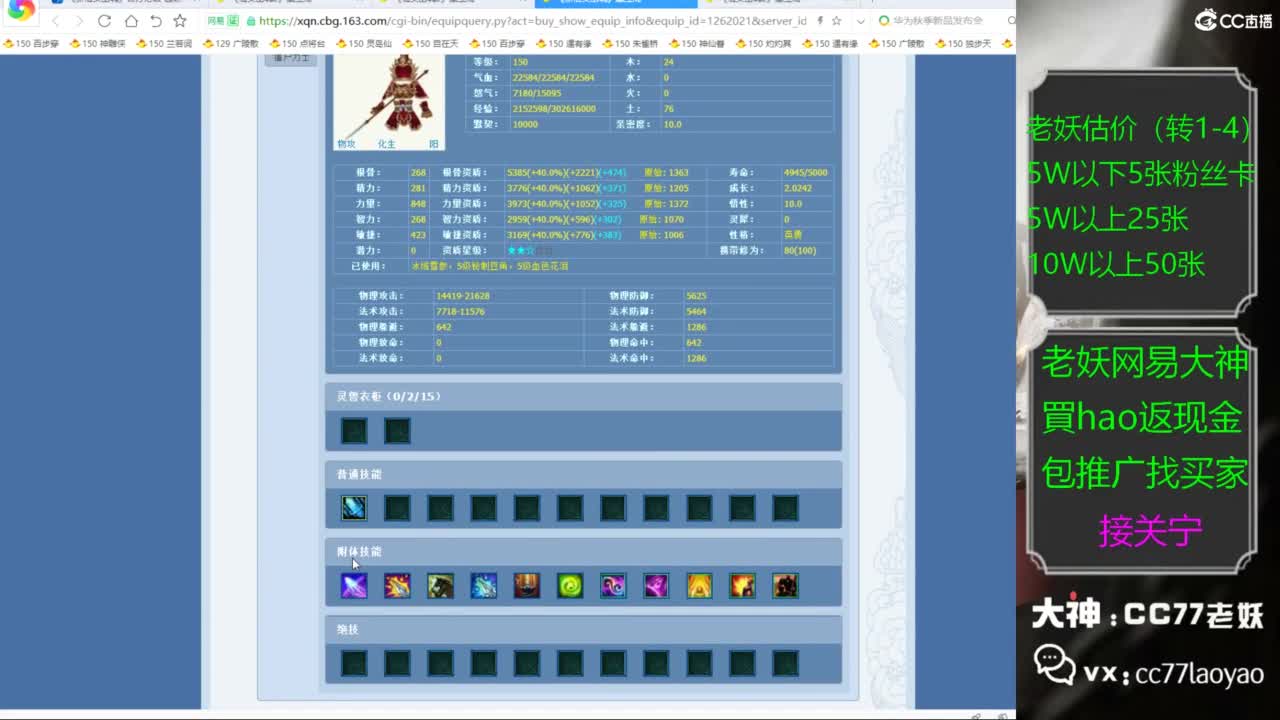Image resolution: width=1280 pixels, height=720 pixels.
Task: Select the dark beast skill icon in 附体技能
Action: [x=440, y=585]
